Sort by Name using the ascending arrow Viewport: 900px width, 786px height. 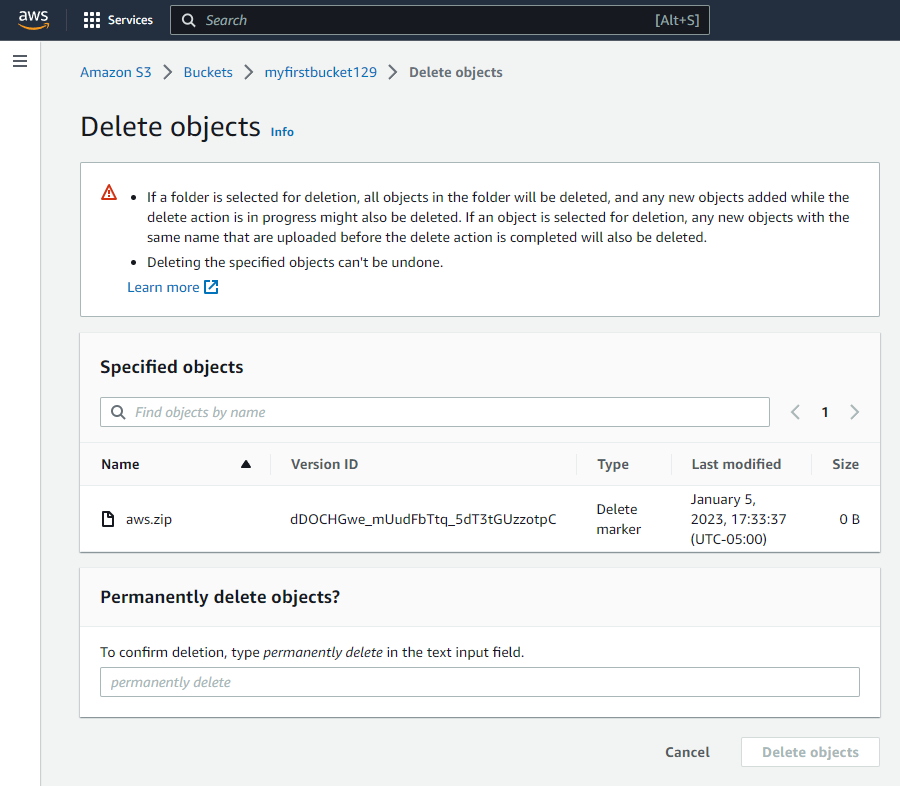point(246,464)
